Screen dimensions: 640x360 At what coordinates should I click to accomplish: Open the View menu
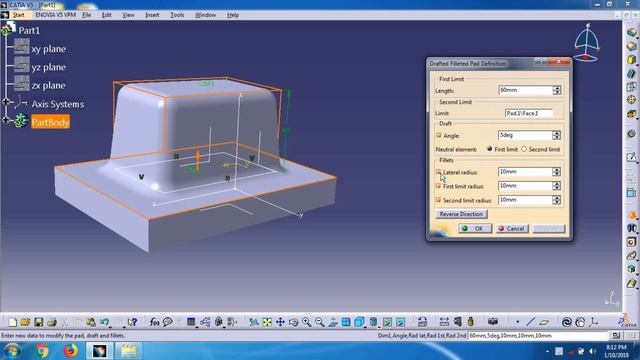128,15
